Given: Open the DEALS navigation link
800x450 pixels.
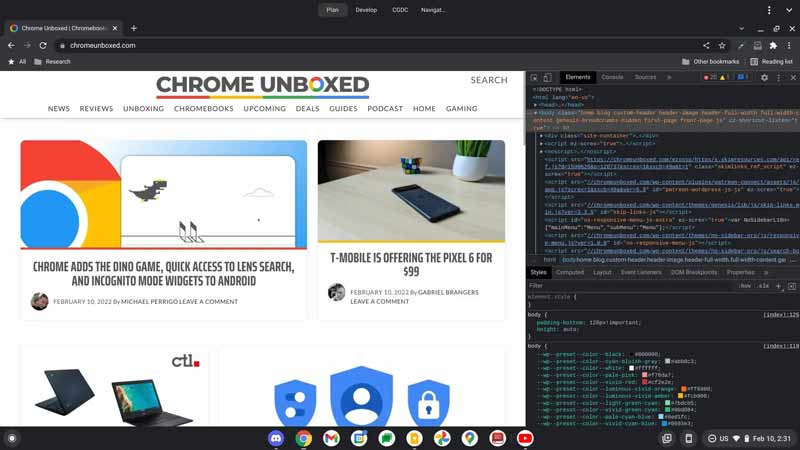Looking at the screenshot, I should point(308,109).
